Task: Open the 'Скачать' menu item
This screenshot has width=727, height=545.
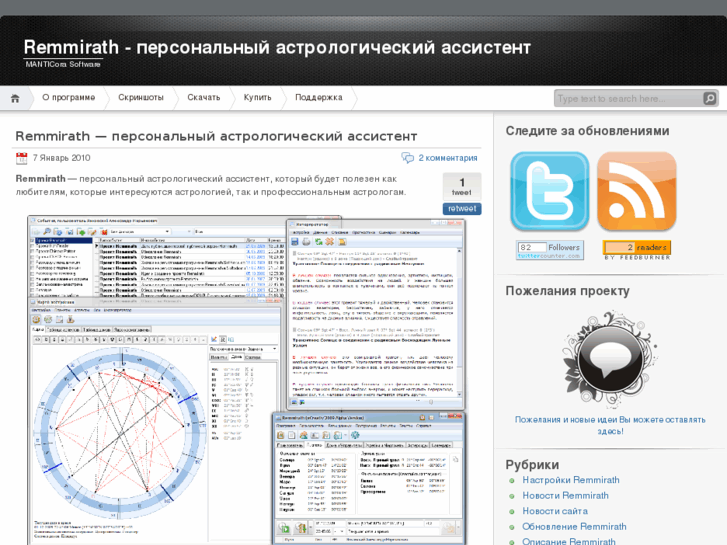Action: coord(204,97)
